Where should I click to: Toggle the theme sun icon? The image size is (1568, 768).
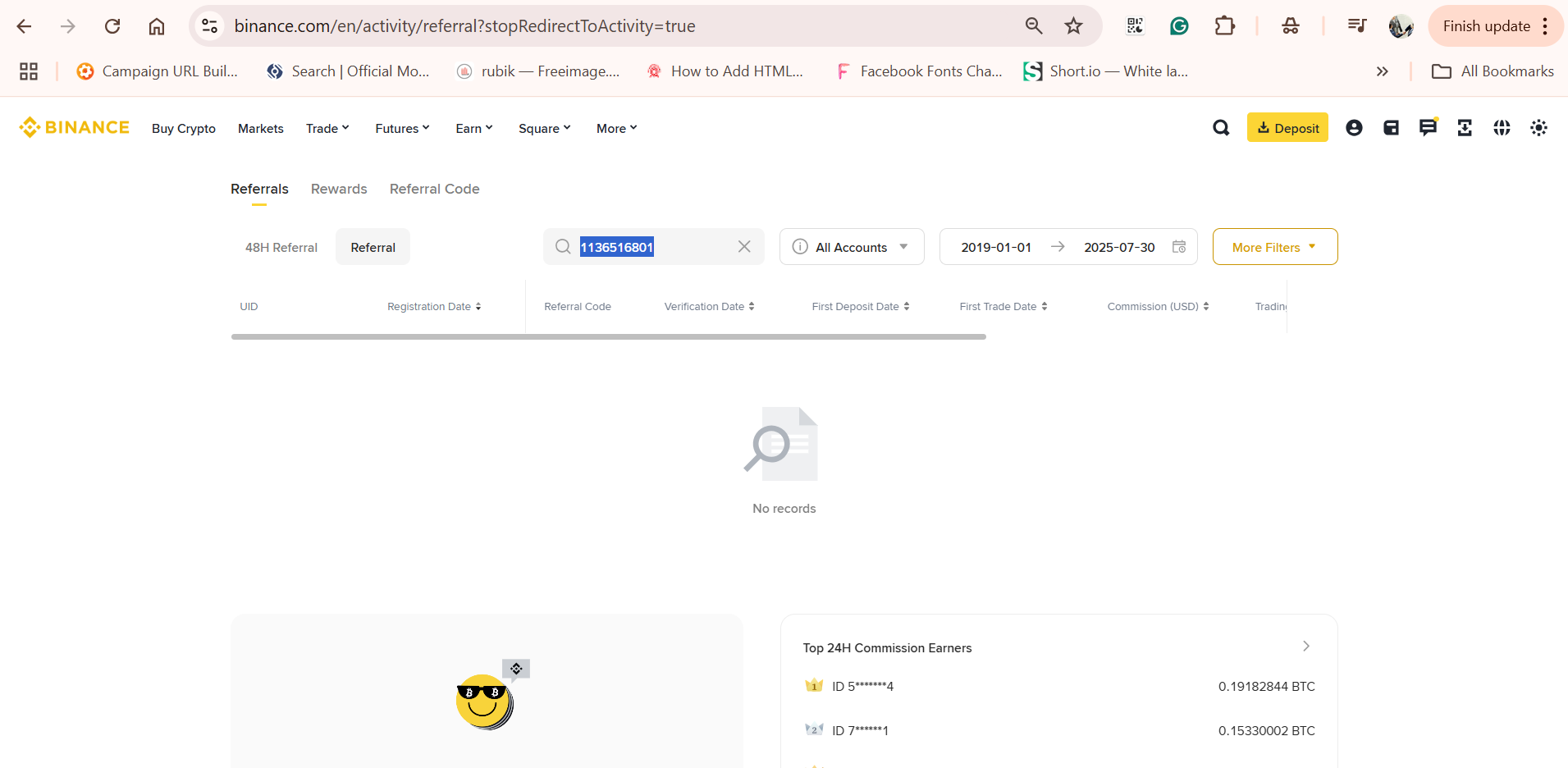tap(1538, 127)
